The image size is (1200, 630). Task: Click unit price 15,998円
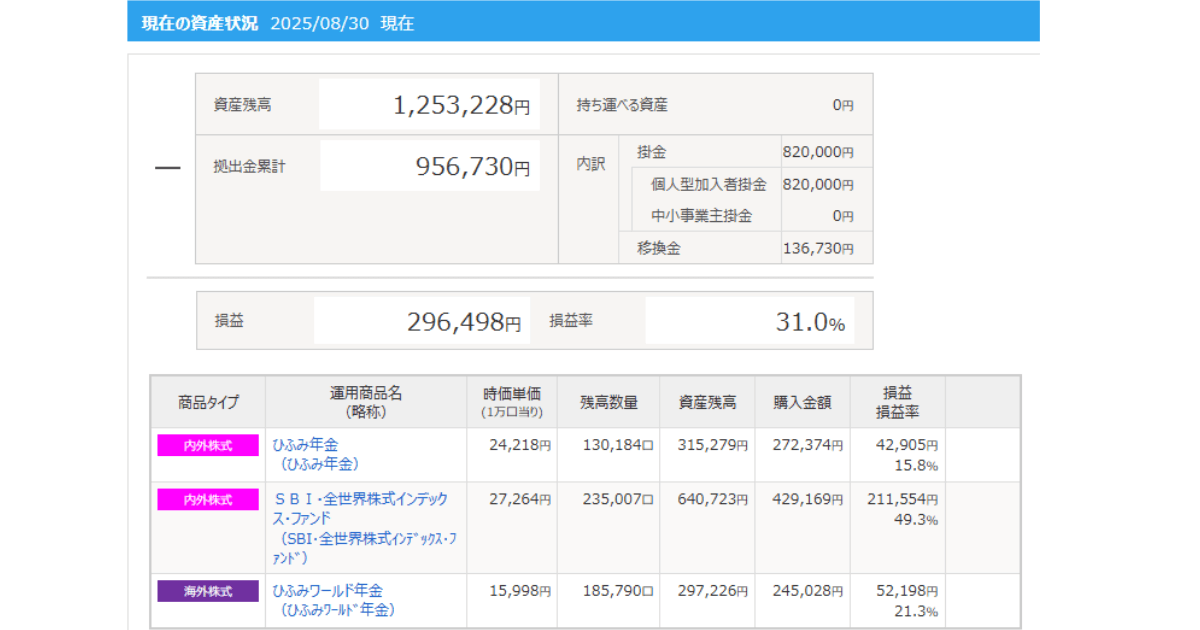pos(520,591)
